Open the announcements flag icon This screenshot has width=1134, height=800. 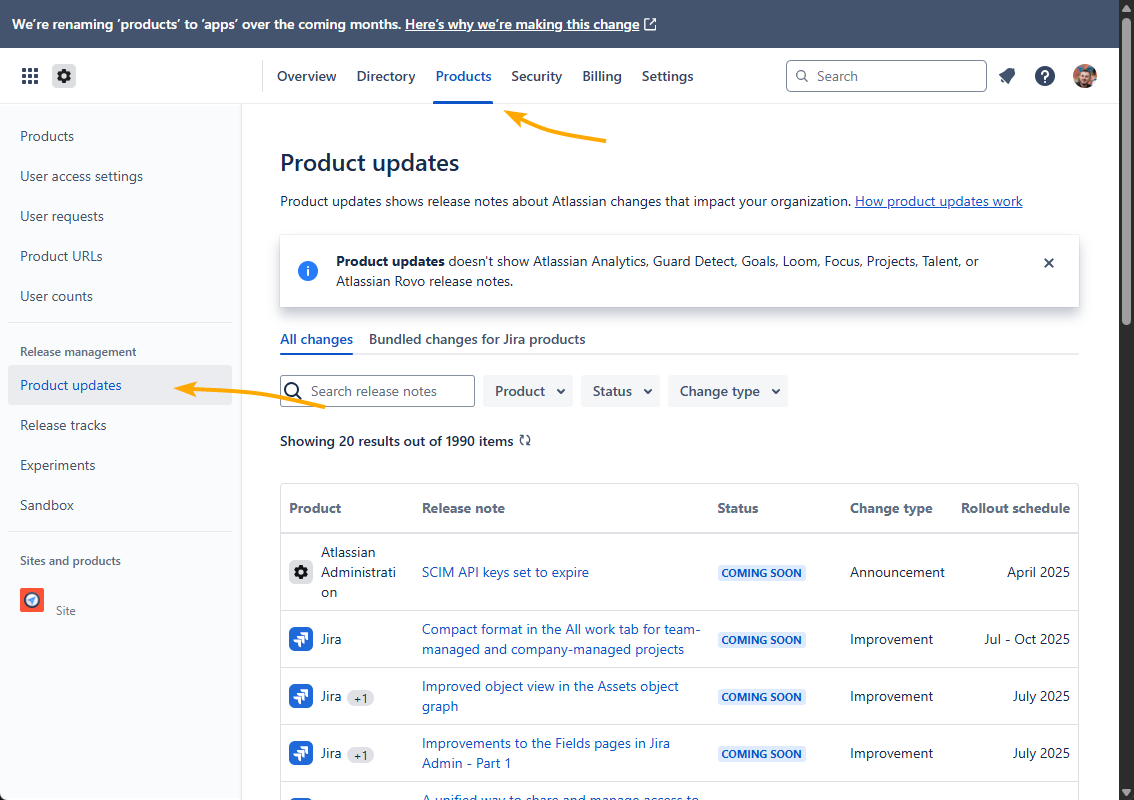tap(1006, 76)
